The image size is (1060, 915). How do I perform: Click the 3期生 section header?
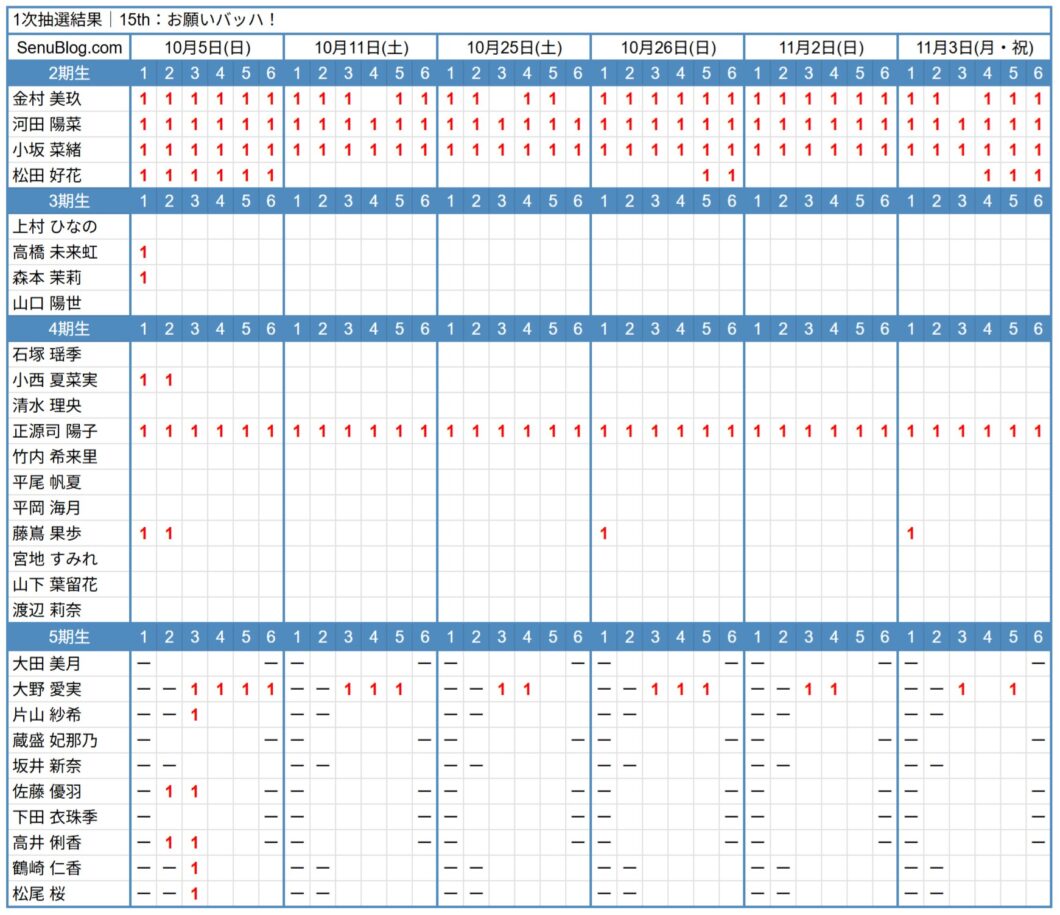[69, 201]
